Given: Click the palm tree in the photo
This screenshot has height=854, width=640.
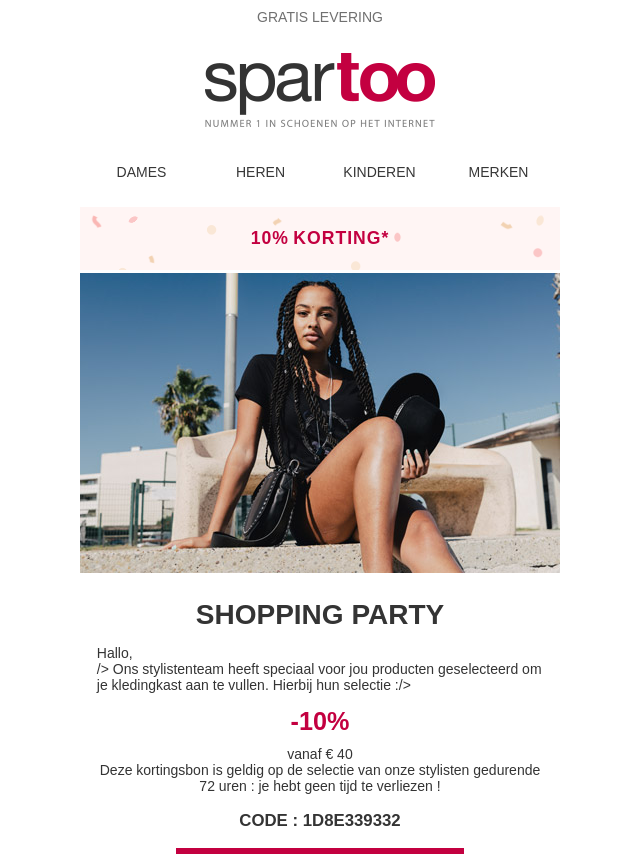Looking at the screenshot, I should click(187, 403).
